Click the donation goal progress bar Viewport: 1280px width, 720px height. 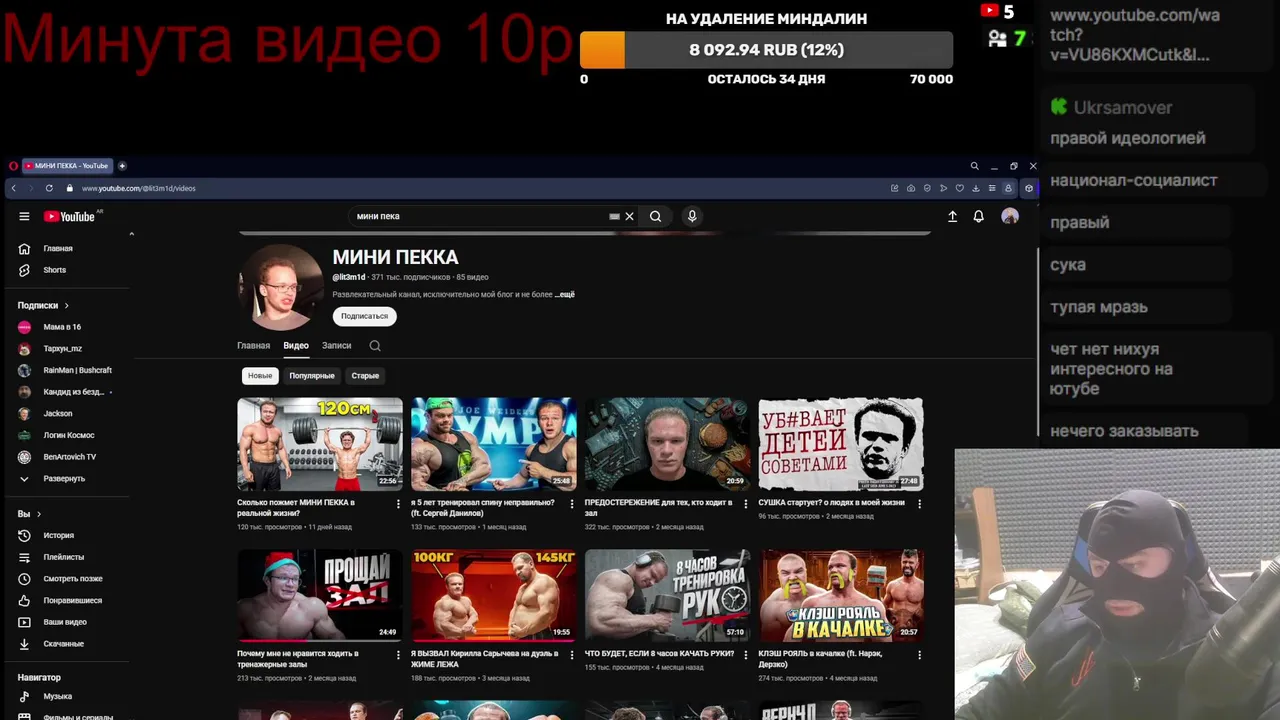pos(766,50)
